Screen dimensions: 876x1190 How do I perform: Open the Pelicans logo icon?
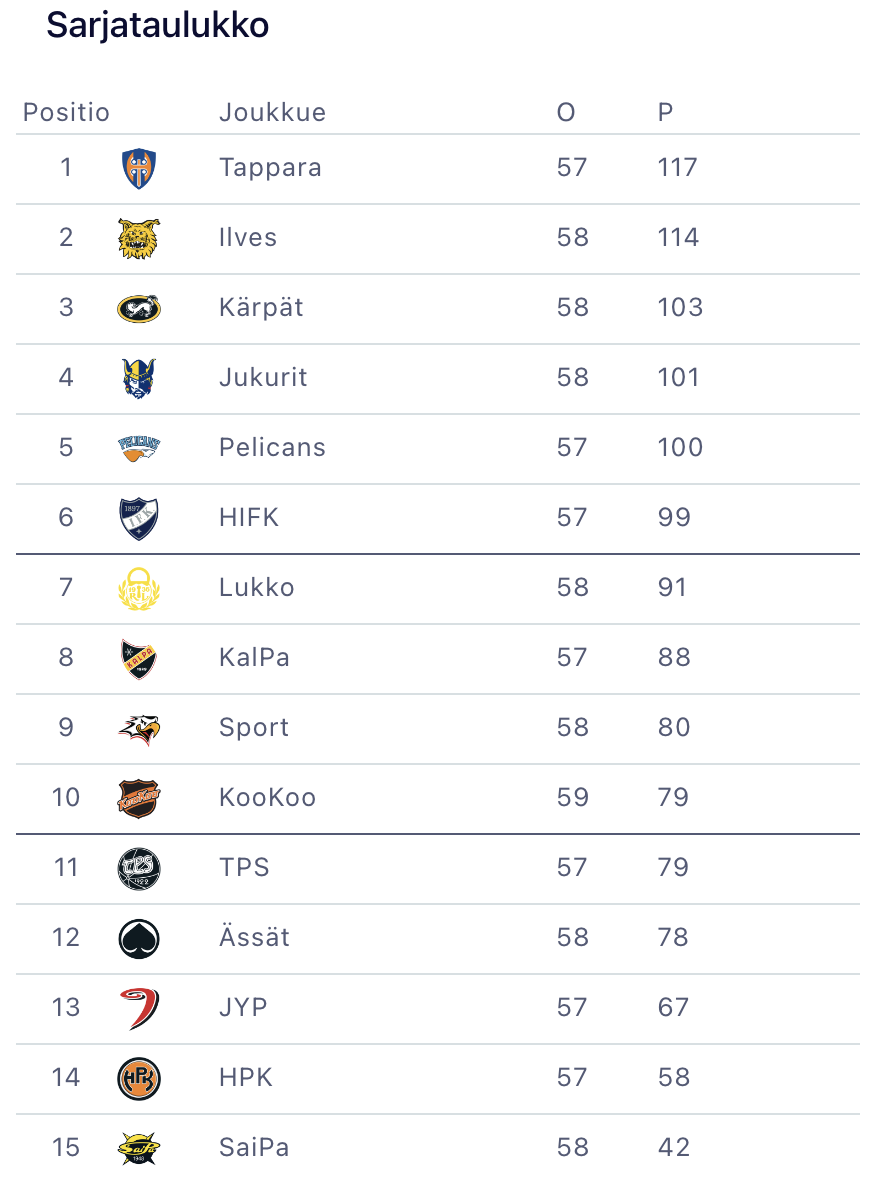[x=139, y=448]
